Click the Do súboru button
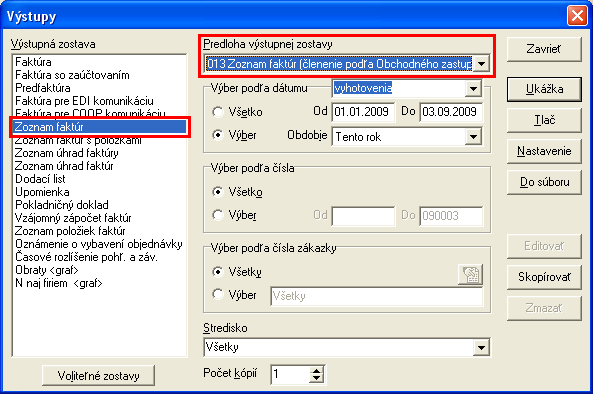 pos(544,182)
